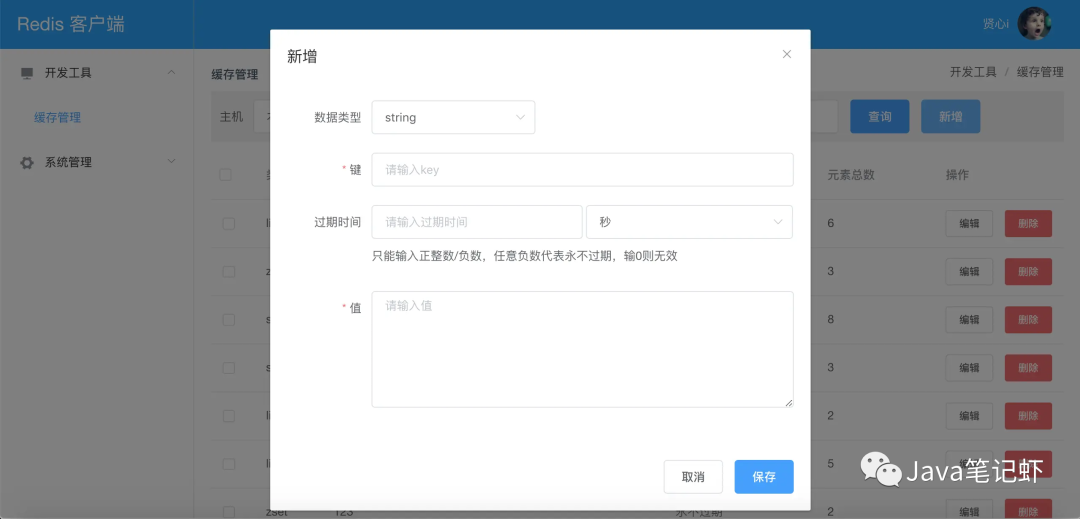Viewport: 1080px width, 519px height.
Task: Click 开发工具 in the breadcrumb
Action: pyautogui.click(x=973, y=72)
